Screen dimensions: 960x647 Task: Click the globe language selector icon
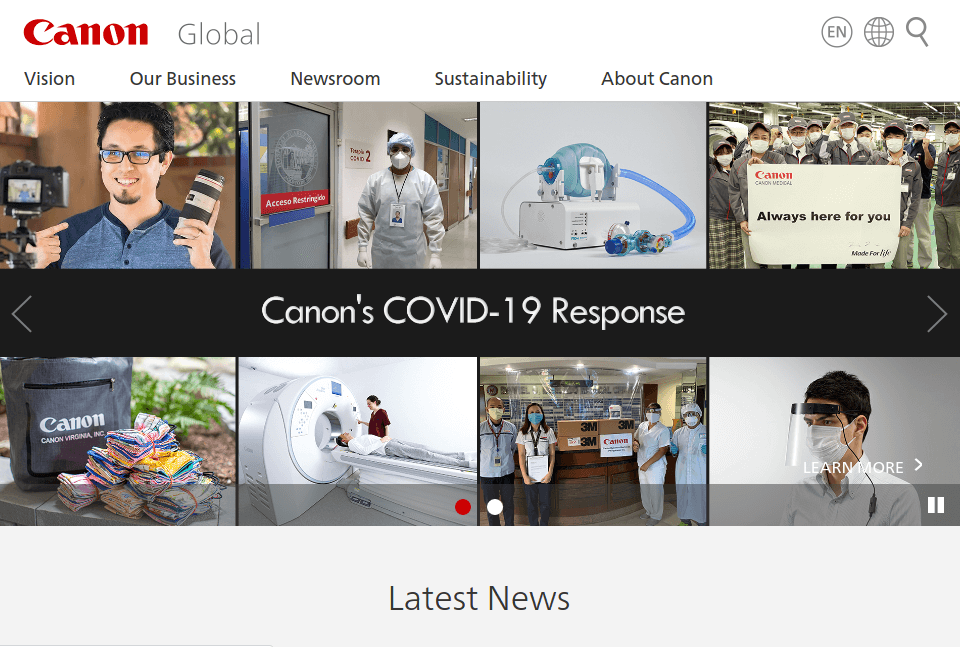coord(878,31)
